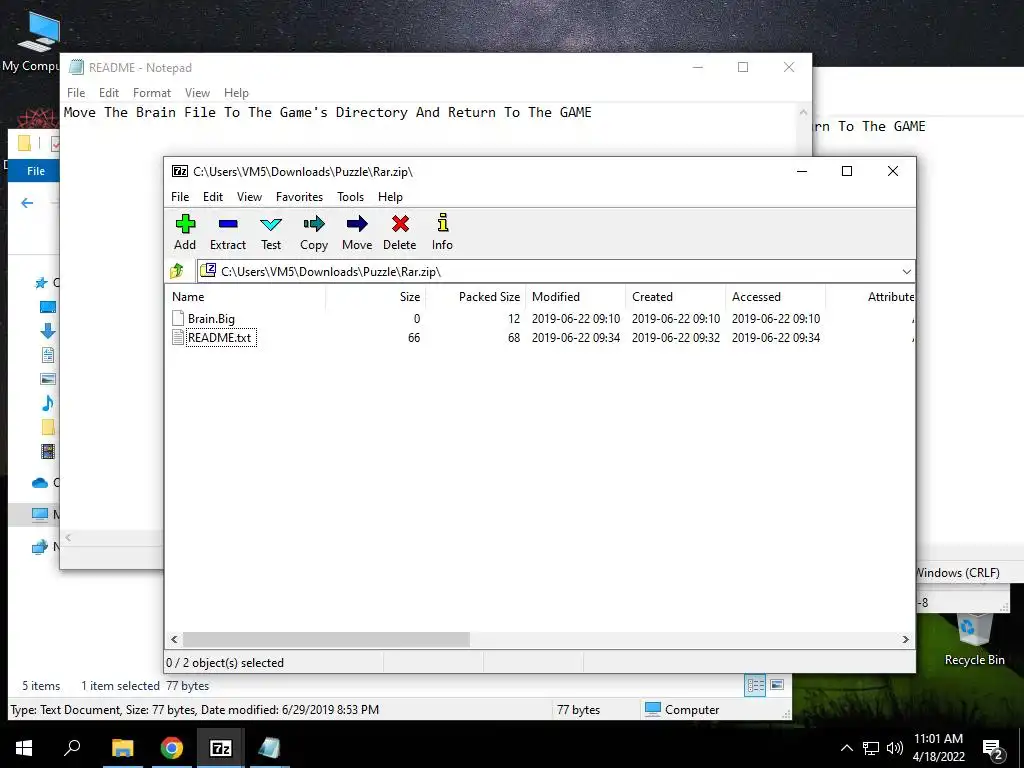The width and height of the screenshot is (1024, 768).
Task: Click the network tray icon
Action: click(x=871, y=748)
